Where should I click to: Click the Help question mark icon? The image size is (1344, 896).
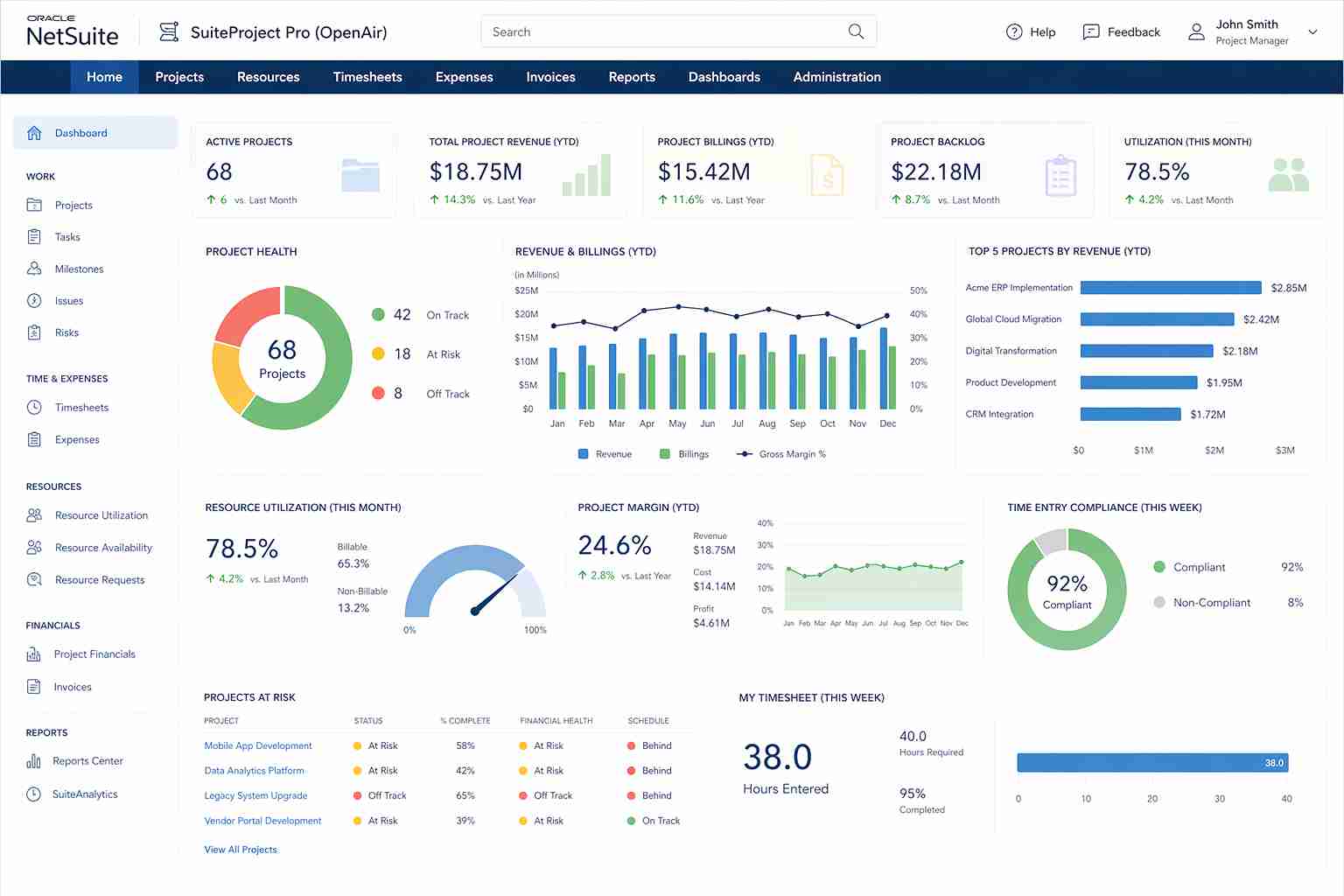point(1014,31)
